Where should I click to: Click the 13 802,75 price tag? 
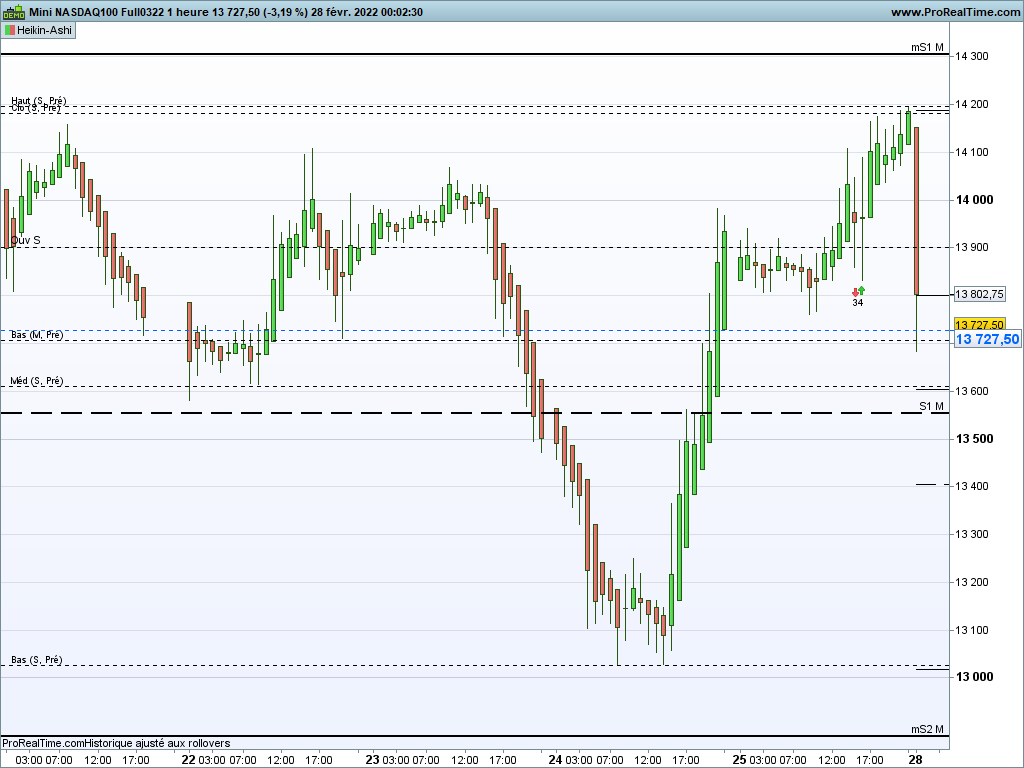click(979, 295)
